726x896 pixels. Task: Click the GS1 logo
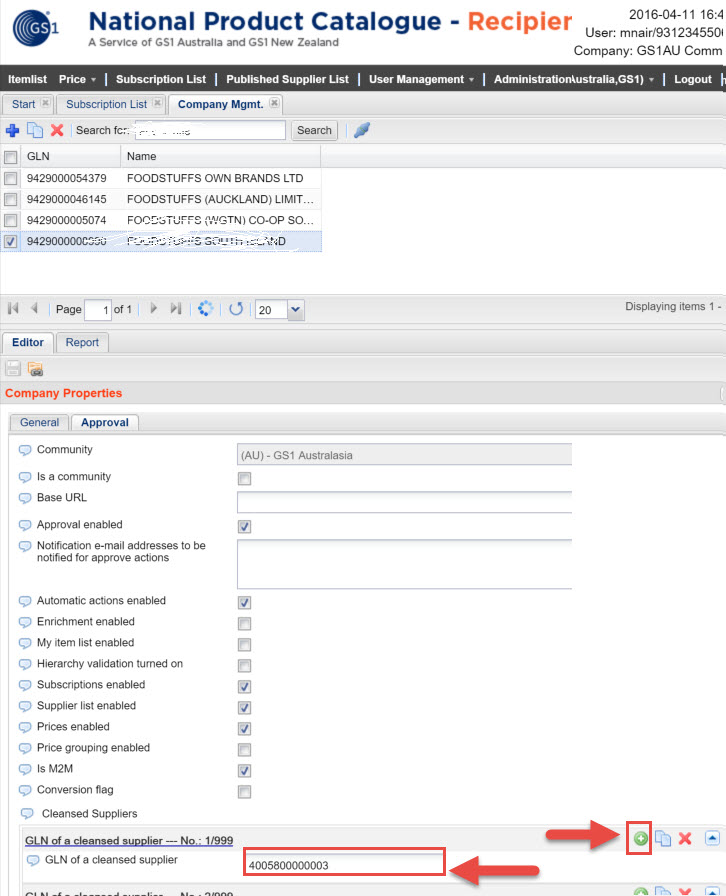[36, 28]
